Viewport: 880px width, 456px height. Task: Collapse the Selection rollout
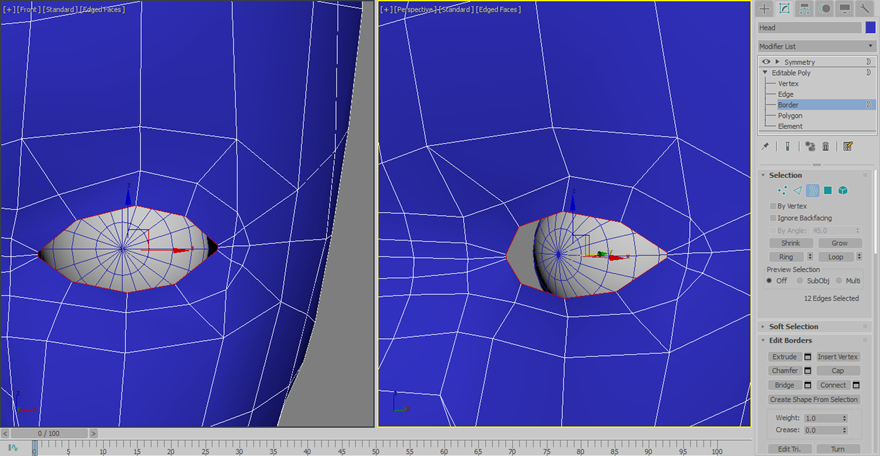tap(763, 176)
